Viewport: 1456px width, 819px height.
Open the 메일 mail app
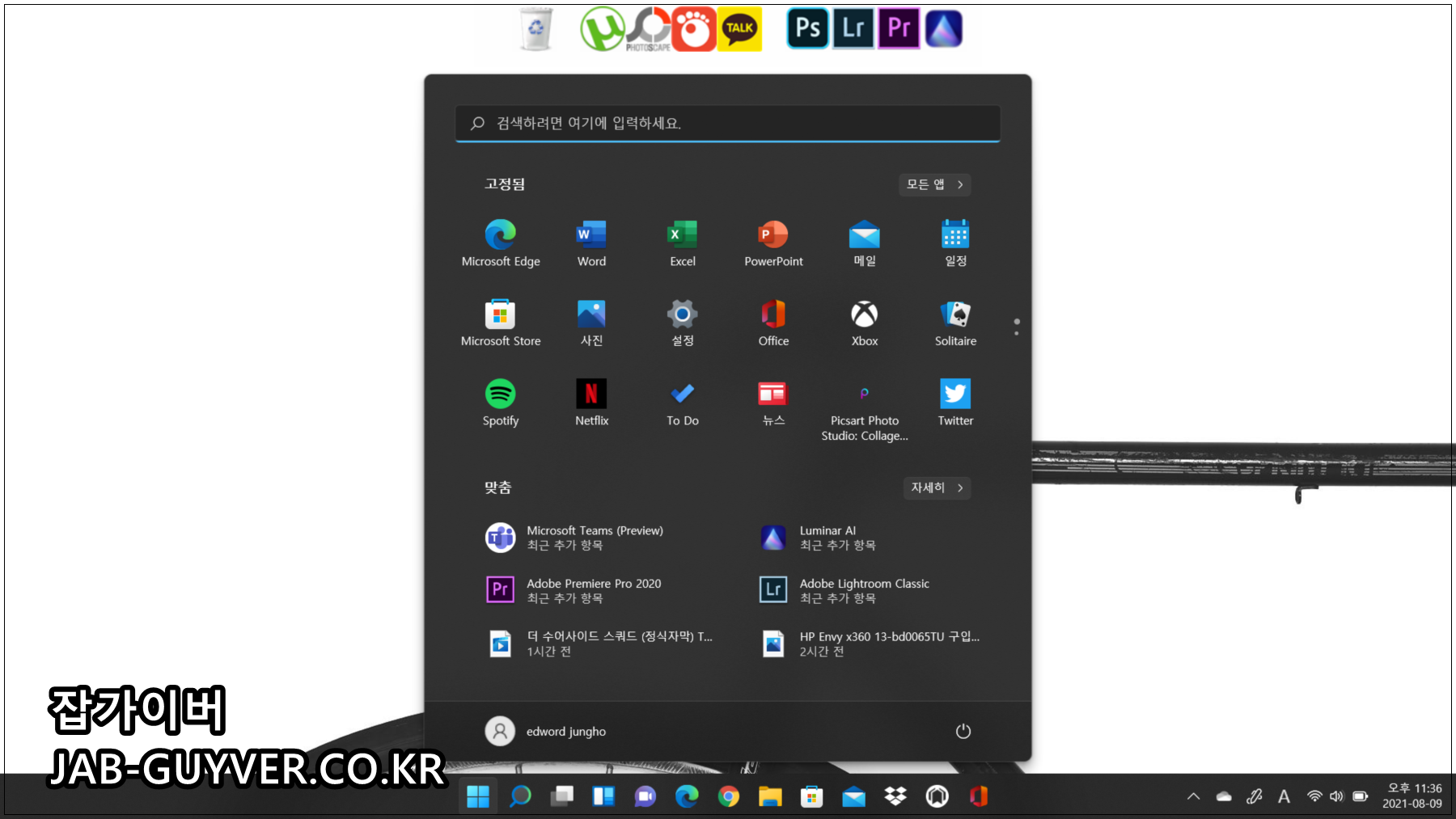[x=865, y=243]
